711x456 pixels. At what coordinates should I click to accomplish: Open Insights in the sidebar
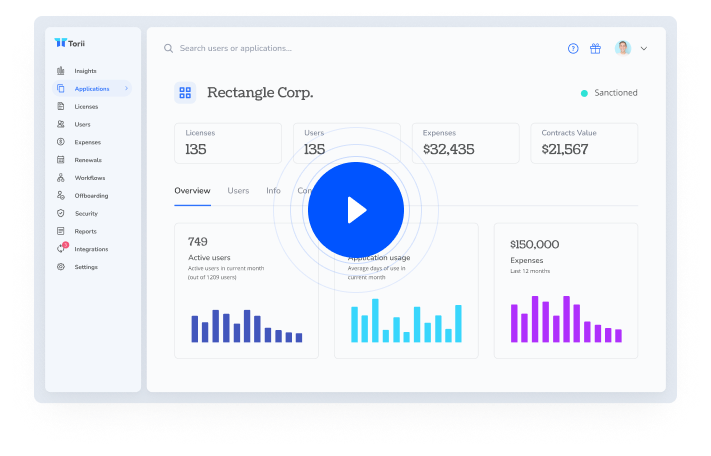tap(85, 71)
